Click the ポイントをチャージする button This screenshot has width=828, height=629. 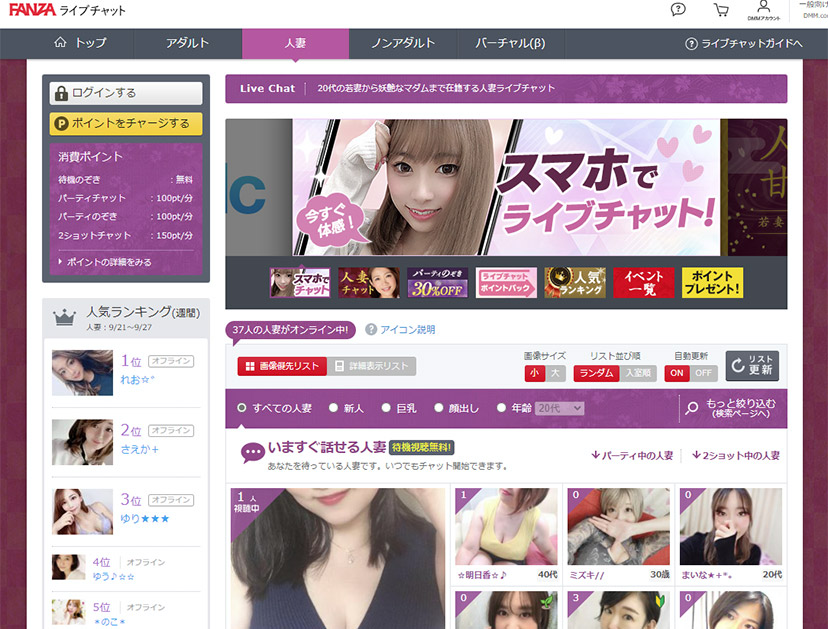point(124,121)
